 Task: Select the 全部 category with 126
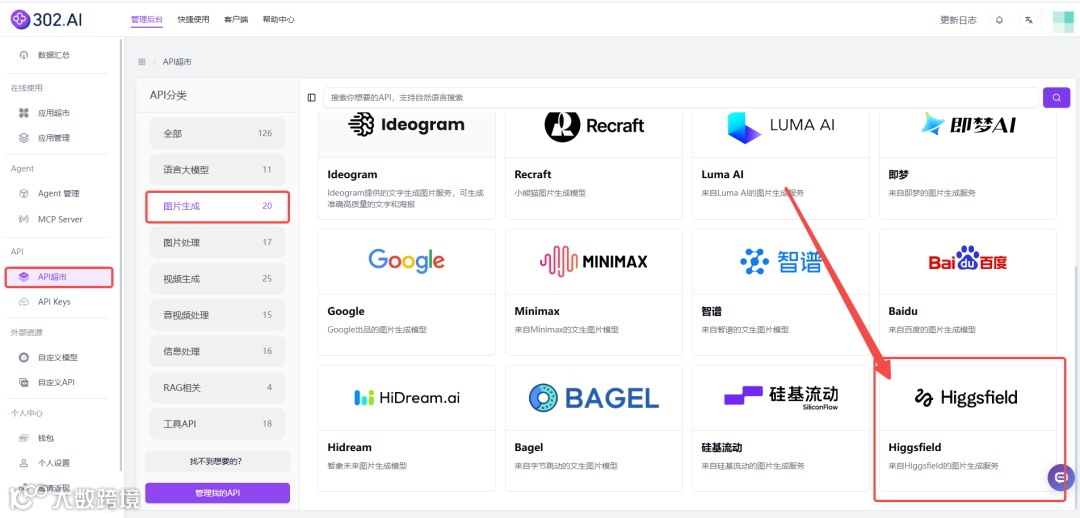(x=218, y=133)
